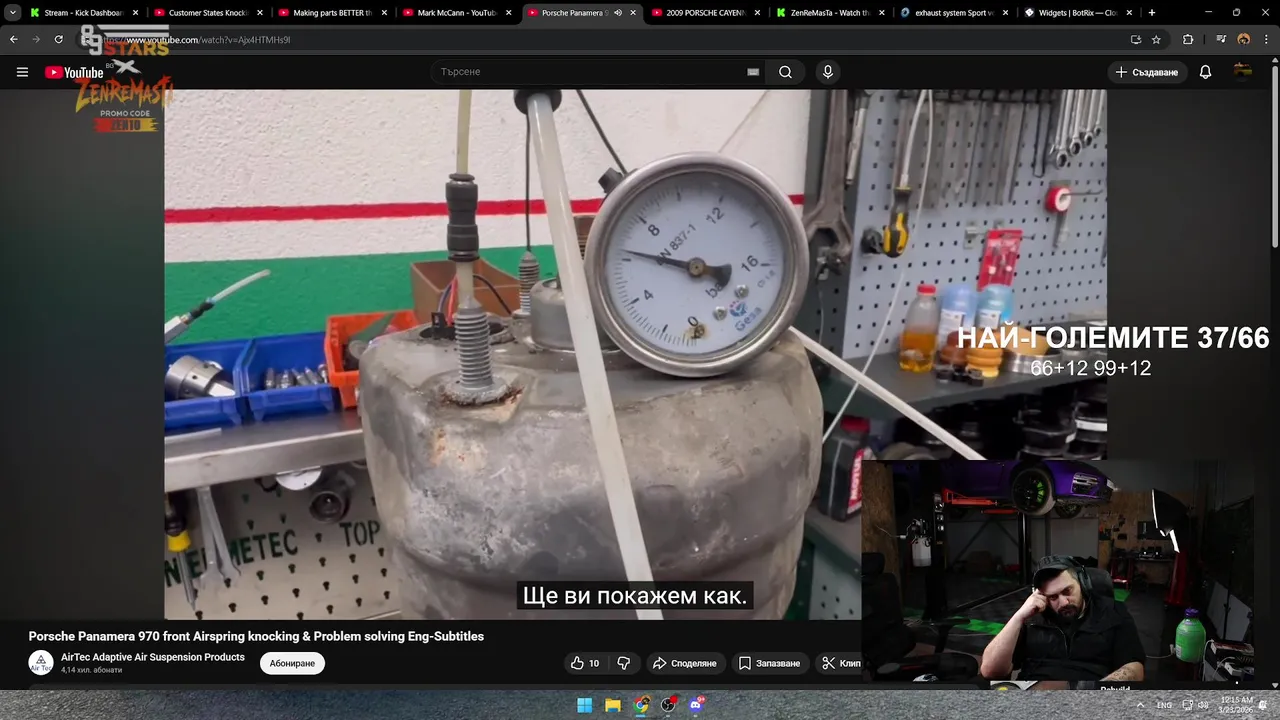Click the Клип clip button
1280x720 pixels.
coord(840,663)
